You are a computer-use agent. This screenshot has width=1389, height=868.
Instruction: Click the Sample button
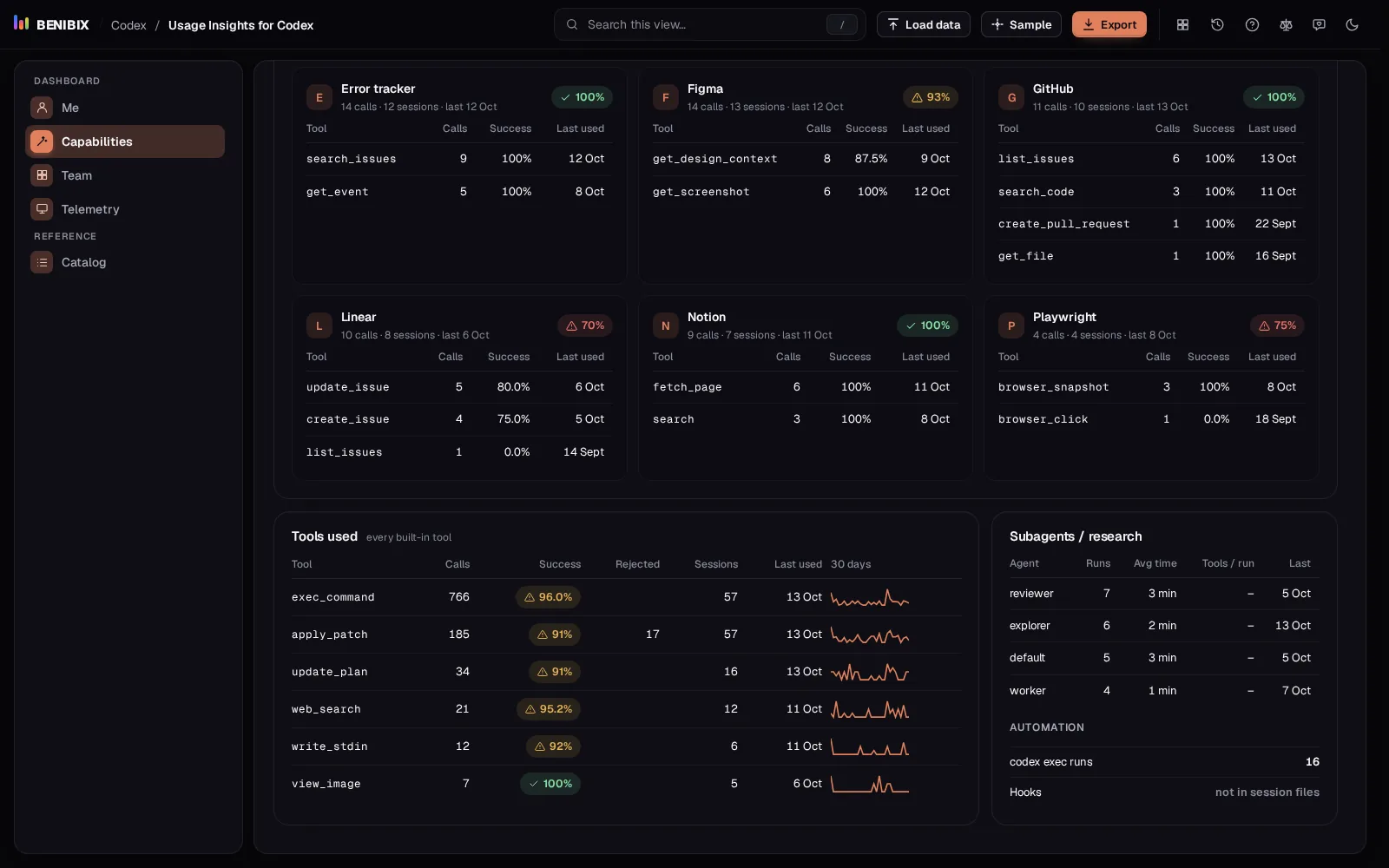1021,24
